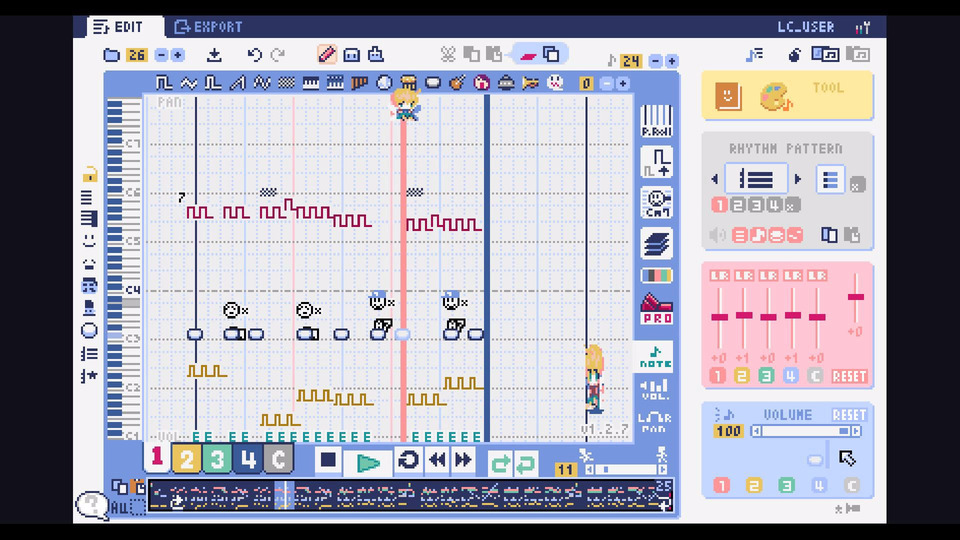Image resolution: width=960 pixels, height=540 pixels.
Task: Switch to the EDIT tab
Action: 118,27
